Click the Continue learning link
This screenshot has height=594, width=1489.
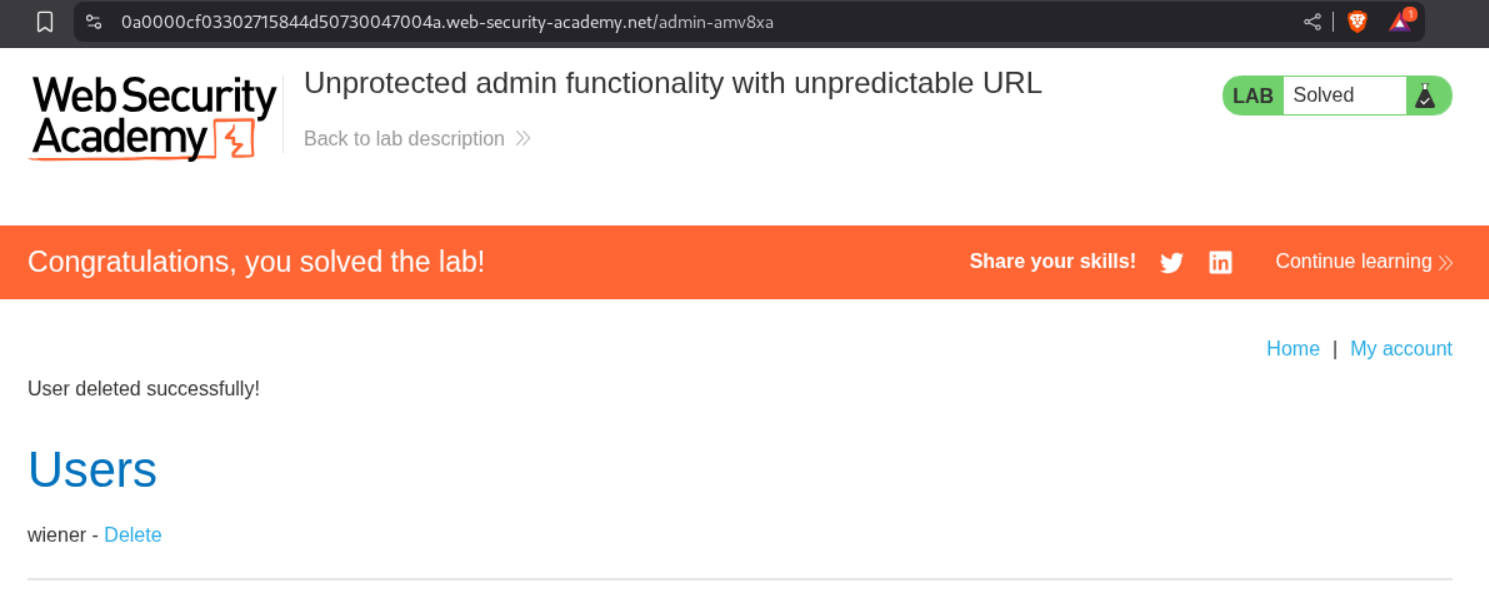[1353, 262]
